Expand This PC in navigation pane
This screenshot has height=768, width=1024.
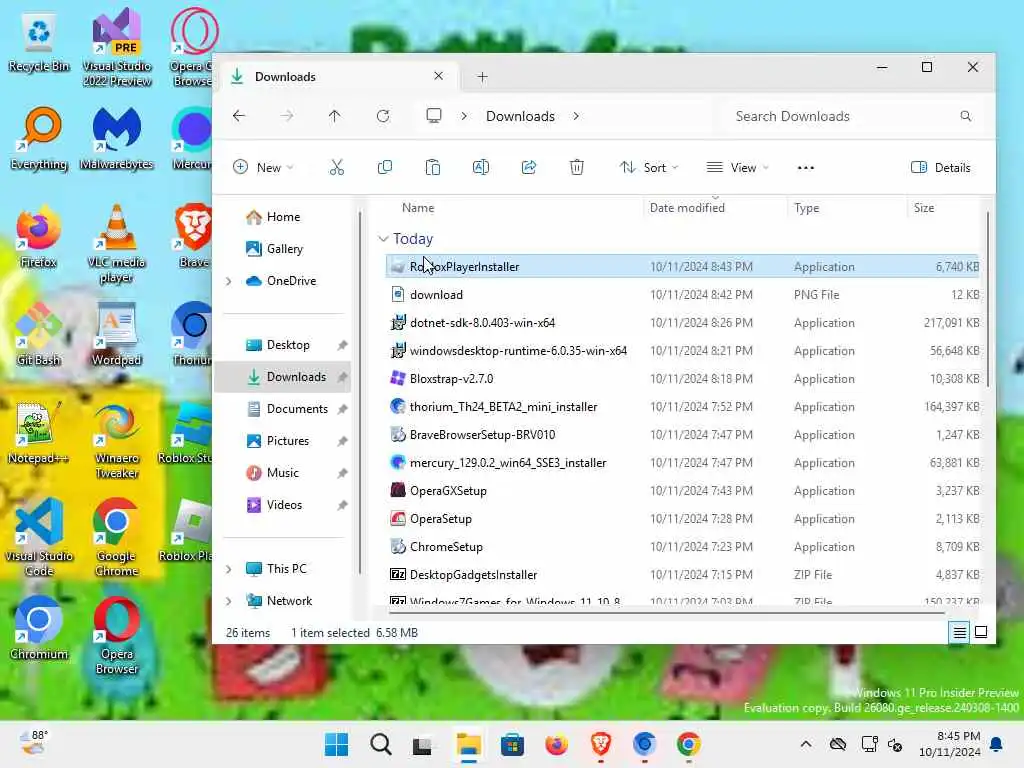tap(229, 569)
